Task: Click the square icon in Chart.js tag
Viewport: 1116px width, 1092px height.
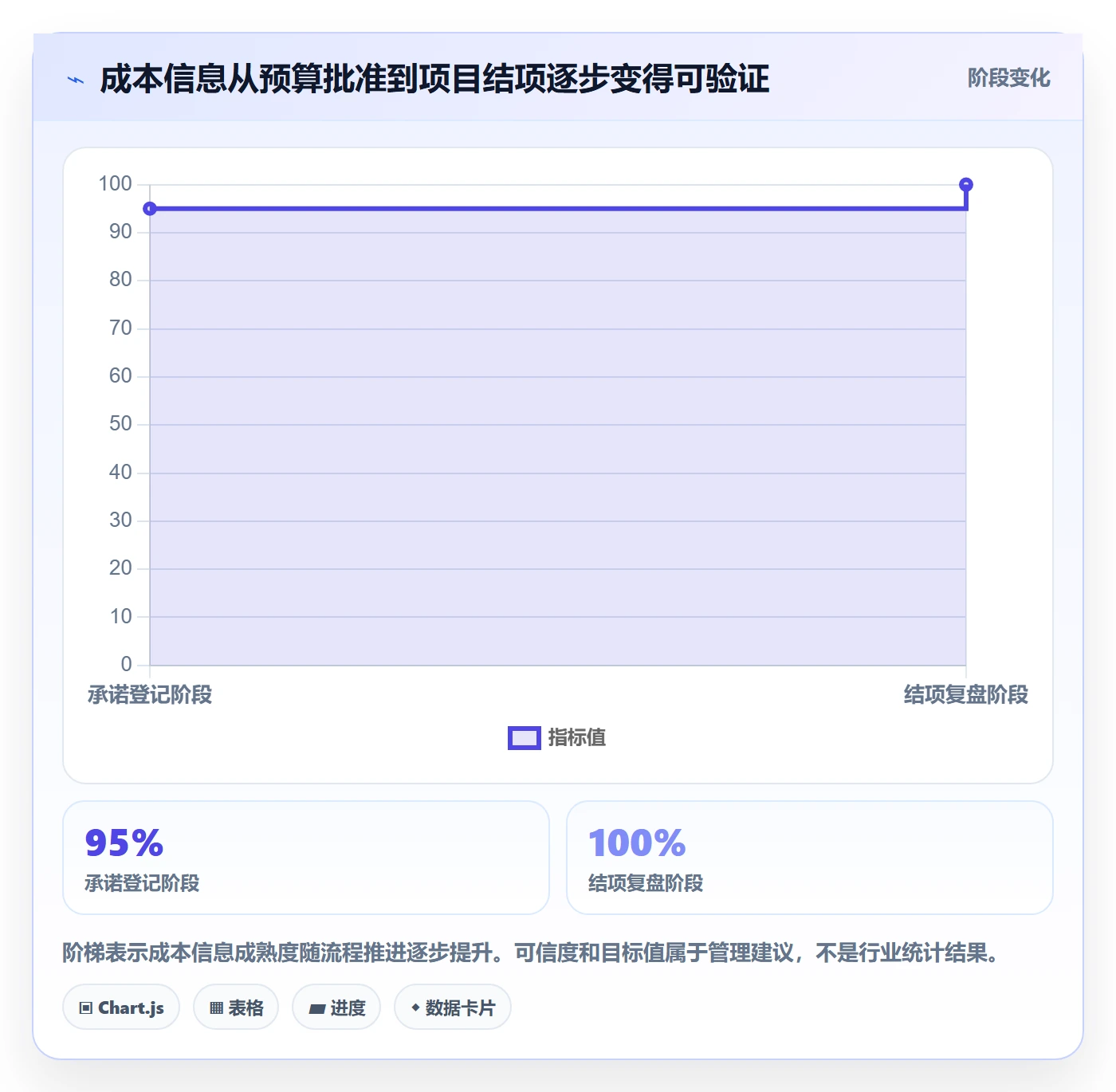Action: click(86, 1008)
